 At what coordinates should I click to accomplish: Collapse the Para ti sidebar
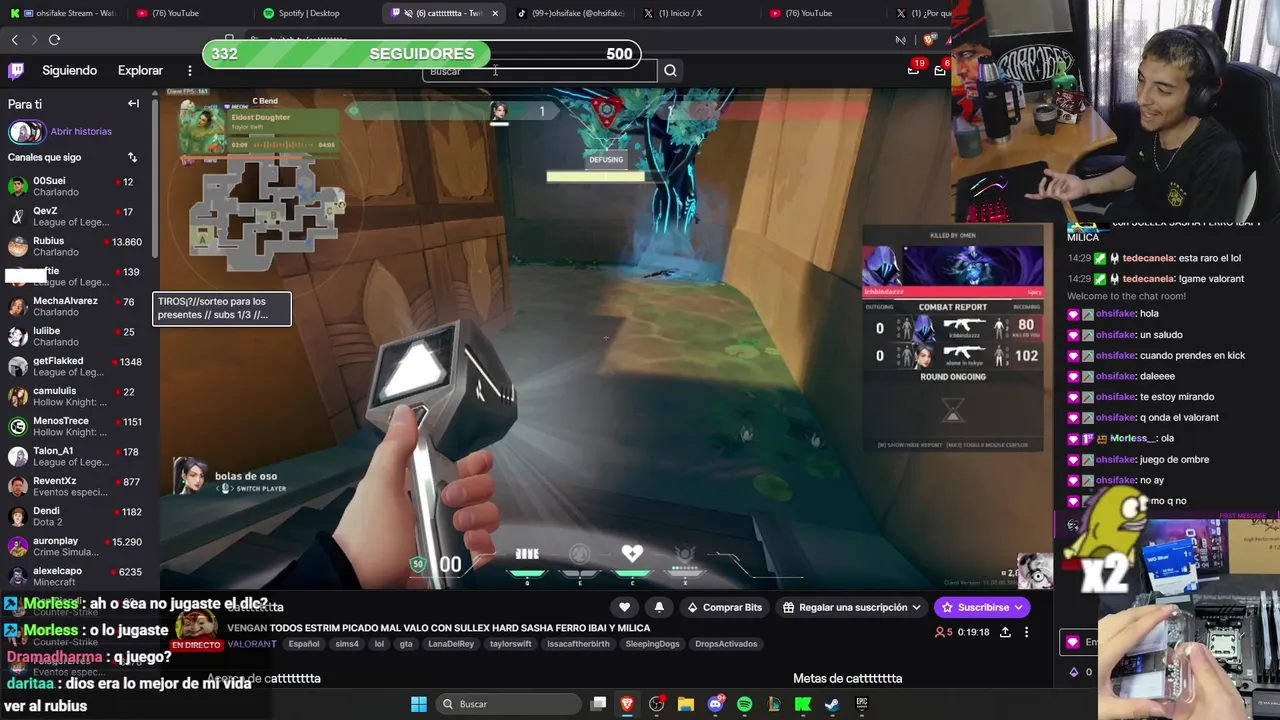click(133, 104)
